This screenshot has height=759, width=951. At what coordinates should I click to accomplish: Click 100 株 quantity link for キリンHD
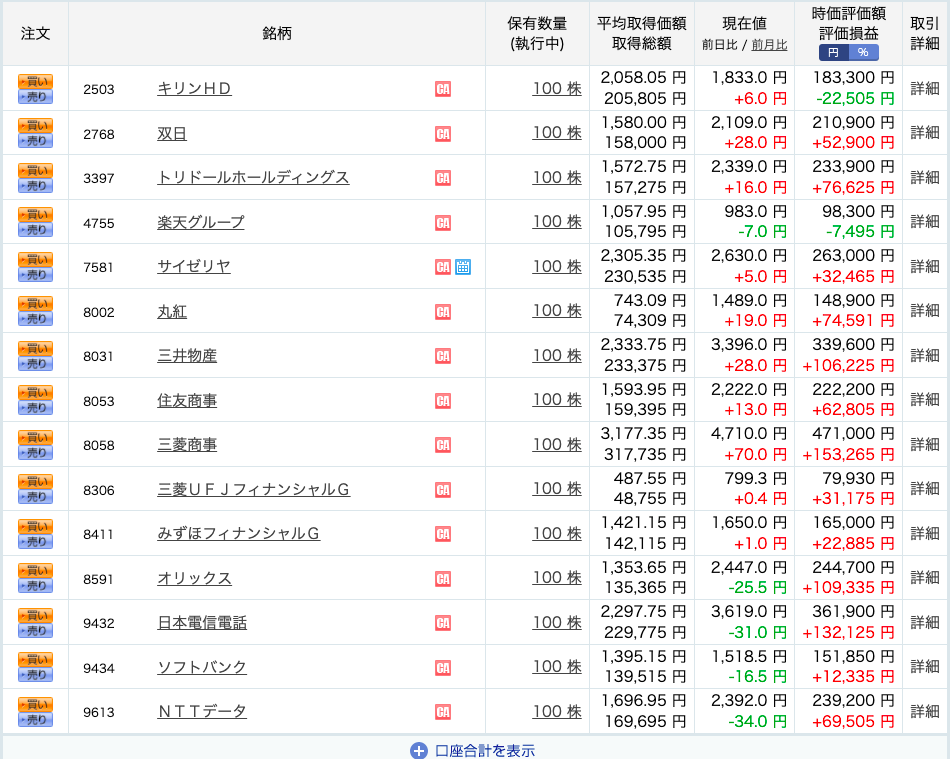pos(557,89)
